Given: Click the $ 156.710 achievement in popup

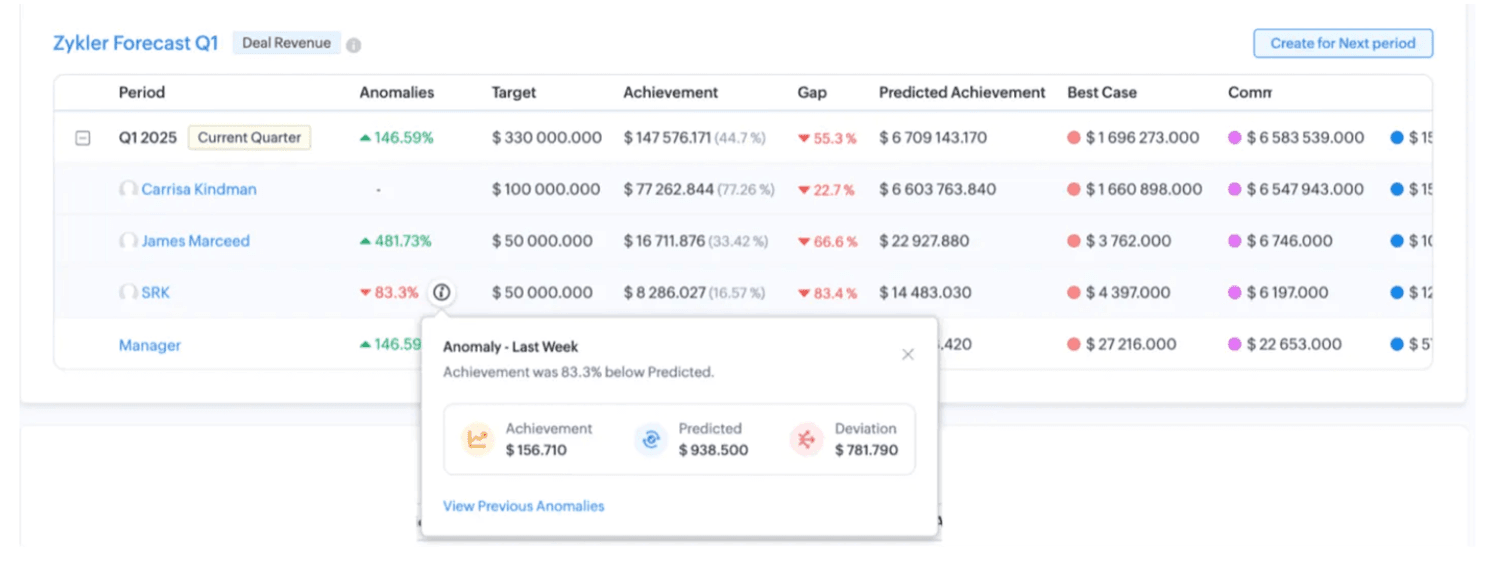Looking at the screenshot, I should click(x=536, y=450).
